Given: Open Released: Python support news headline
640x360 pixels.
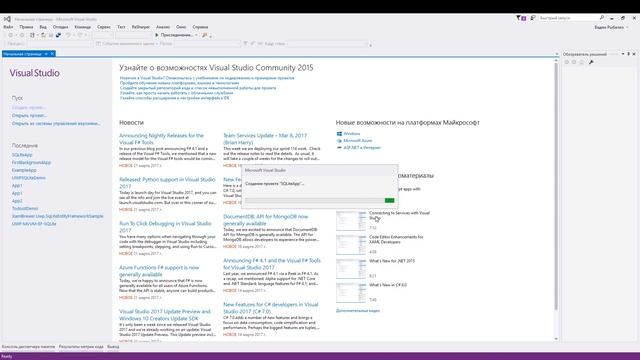Looking at the screenshot, I should click(167, 183).
